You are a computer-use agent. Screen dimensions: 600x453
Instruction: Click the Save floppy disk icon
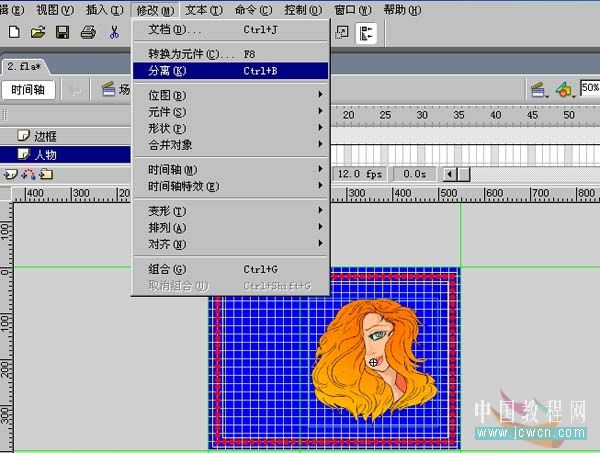(63, 32)
